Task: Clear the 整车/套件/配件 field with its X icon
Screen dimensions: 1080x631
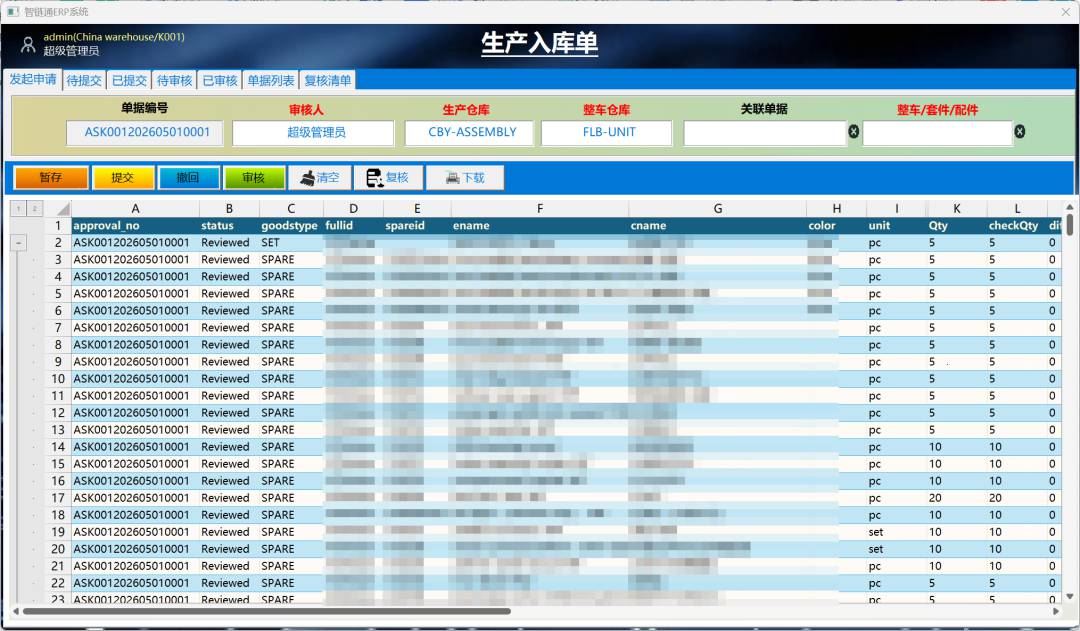Action: pos(1019,132)
